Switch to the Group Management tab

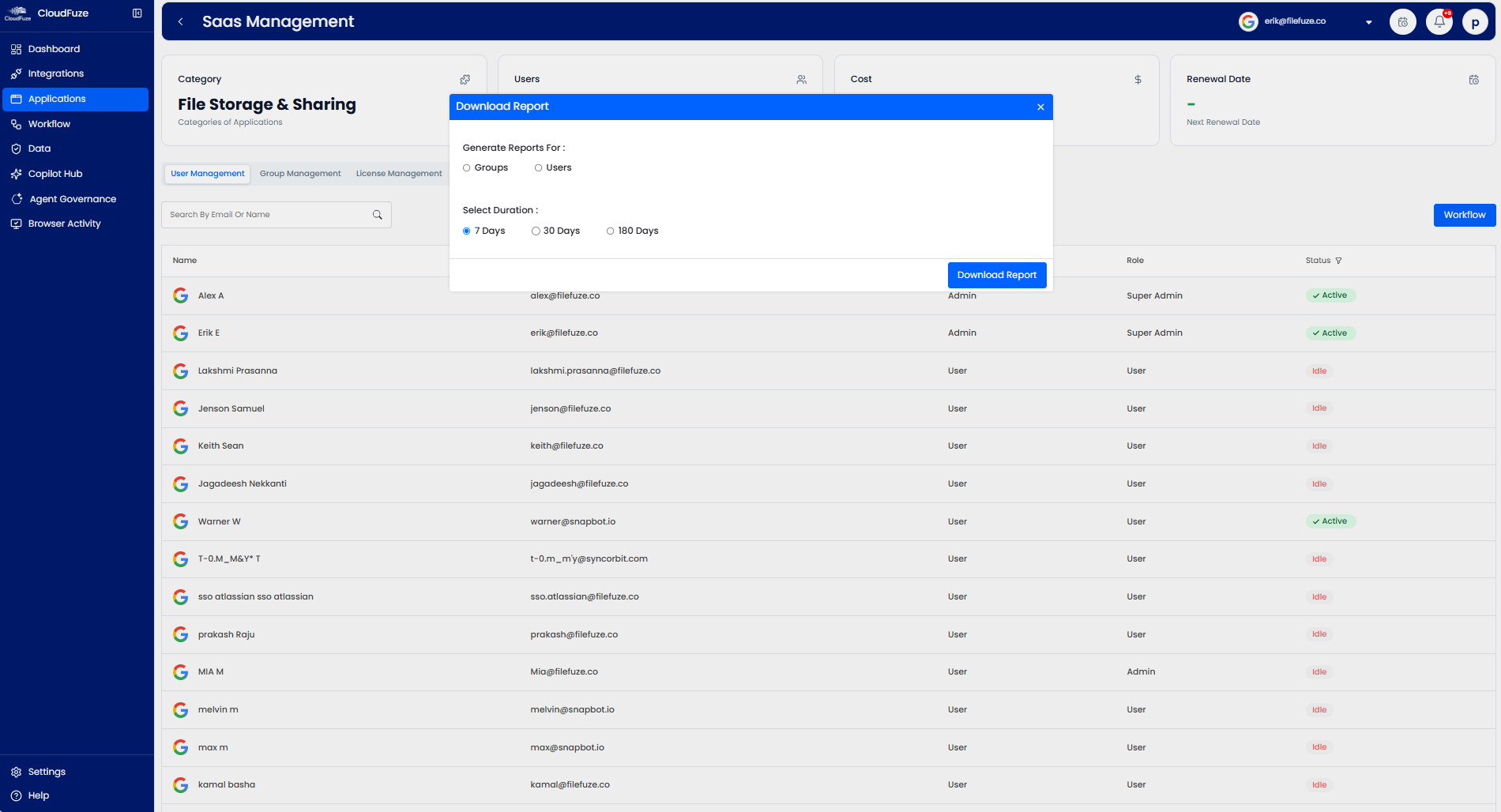coord(300,174)
